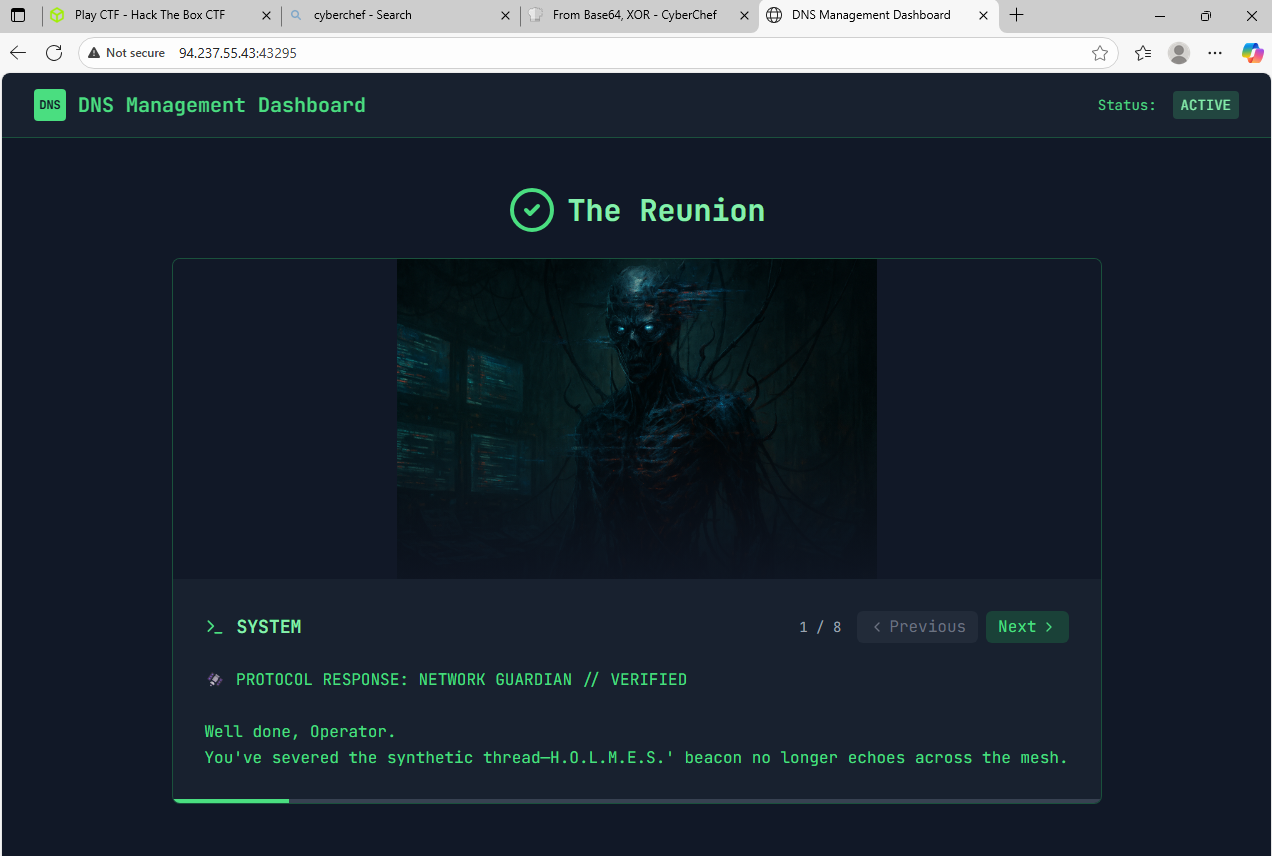The image size is (1272, 856).
Task: Reload the page with refresh icon
Action: pyautogui.click(x=54, y=53)
